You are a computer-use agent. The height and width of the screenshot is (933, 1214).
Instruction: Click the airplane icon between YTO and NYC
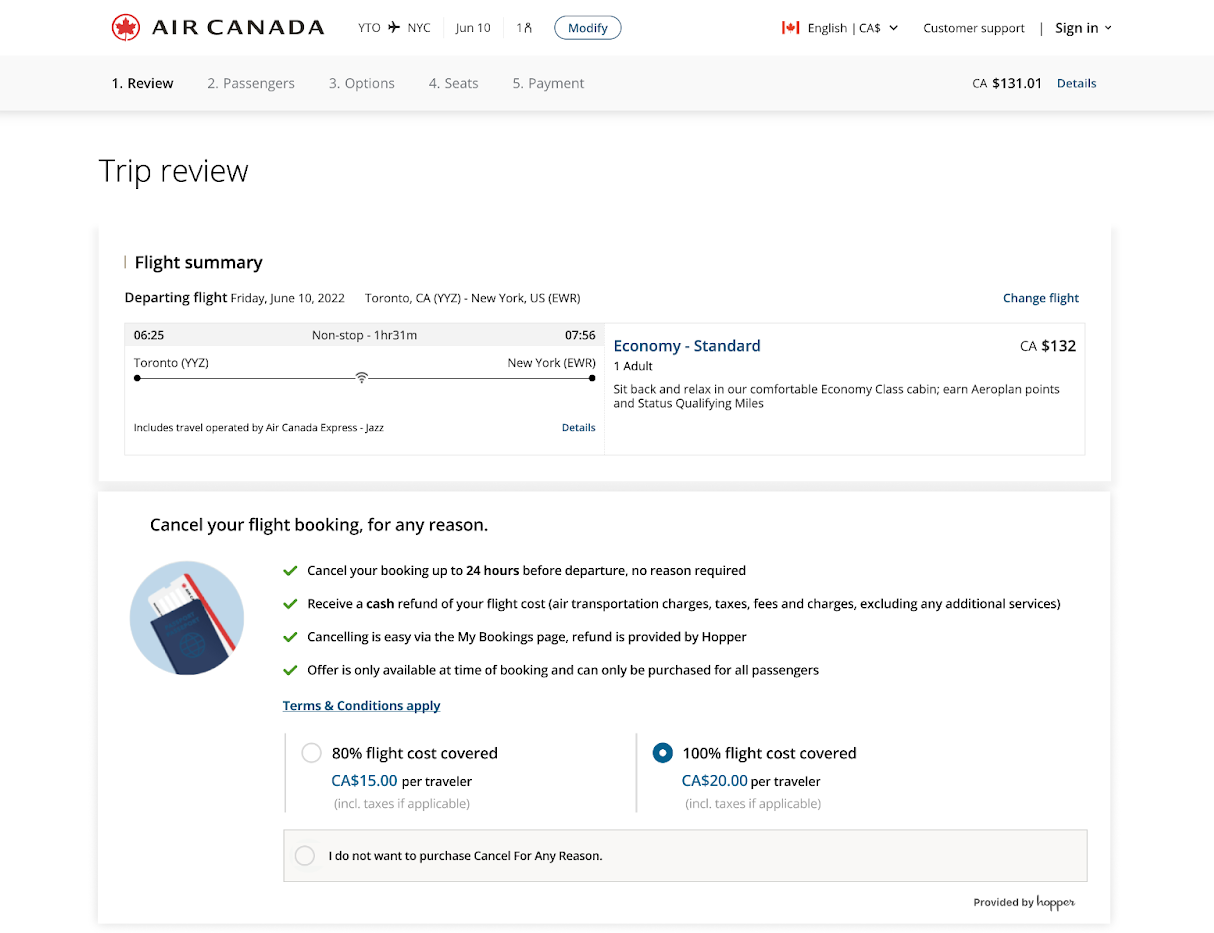pos(394,27)
